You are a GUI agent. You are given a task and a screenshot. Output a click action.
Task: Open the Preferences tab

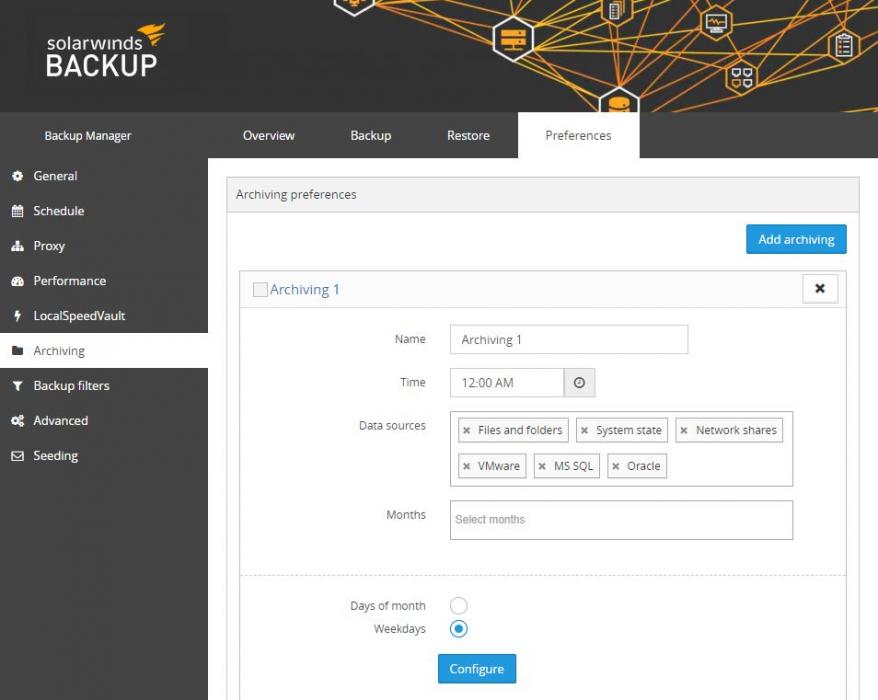578,136
